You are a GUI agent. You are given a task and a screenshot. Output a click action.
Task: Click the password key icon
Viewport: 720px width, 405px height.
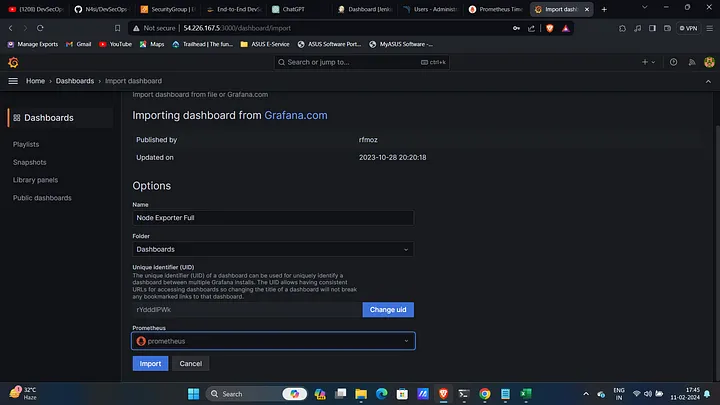pyautogui.click(x=516, y=28)
